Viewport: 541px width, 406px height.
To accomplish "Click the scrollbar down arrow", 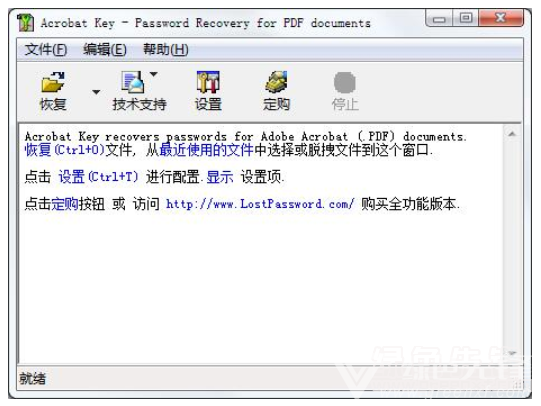I will 512,353.
